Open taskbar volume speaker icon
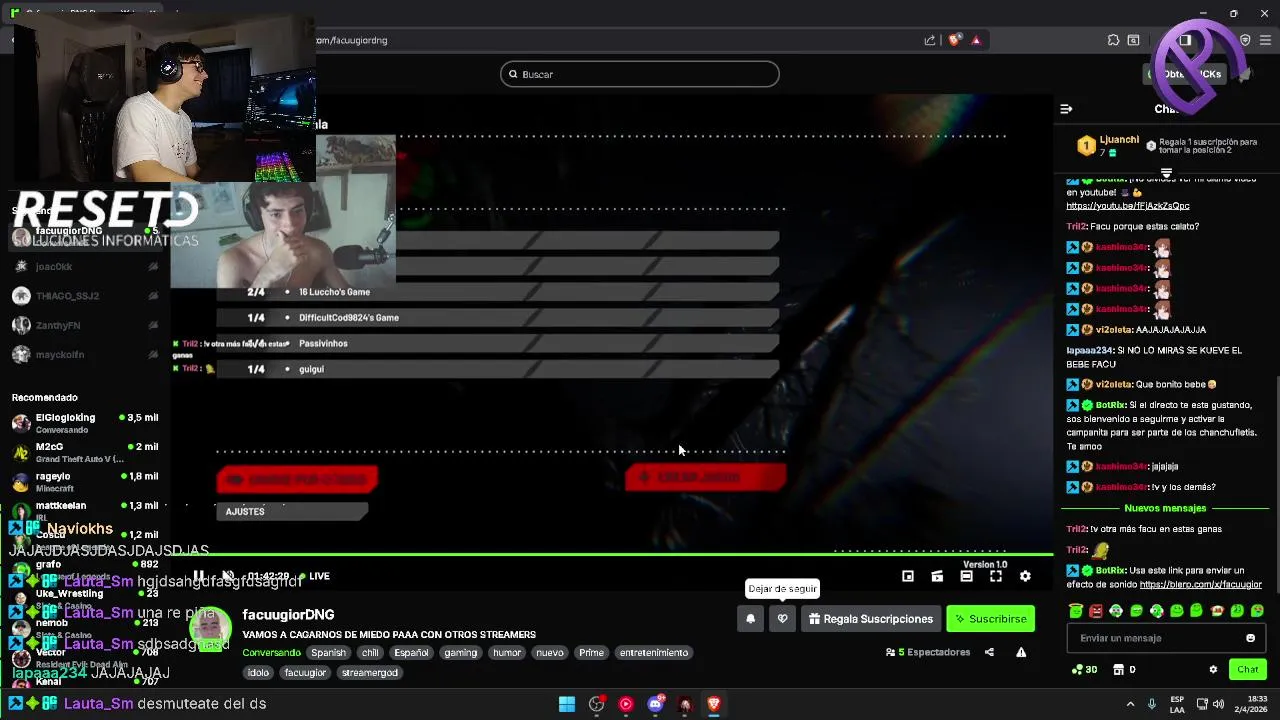 (1219, 704)
